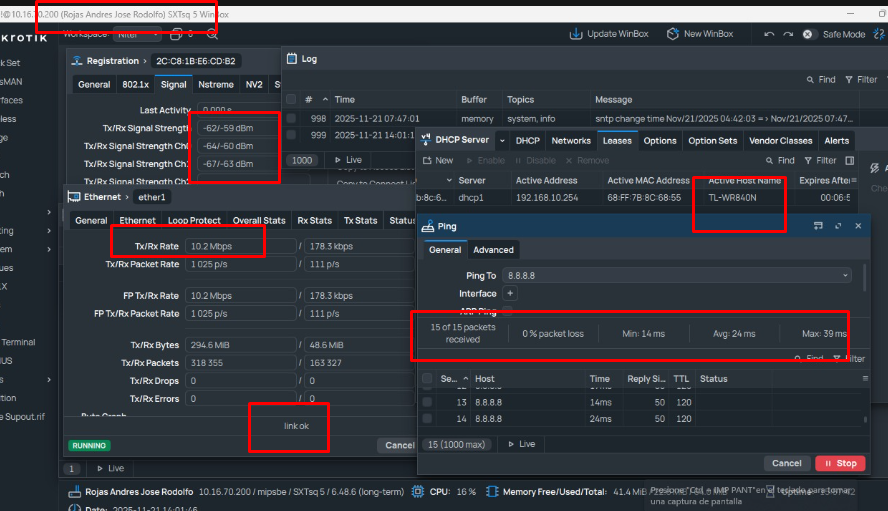
Task: Check the box for ping row 13
Action: 428,401
